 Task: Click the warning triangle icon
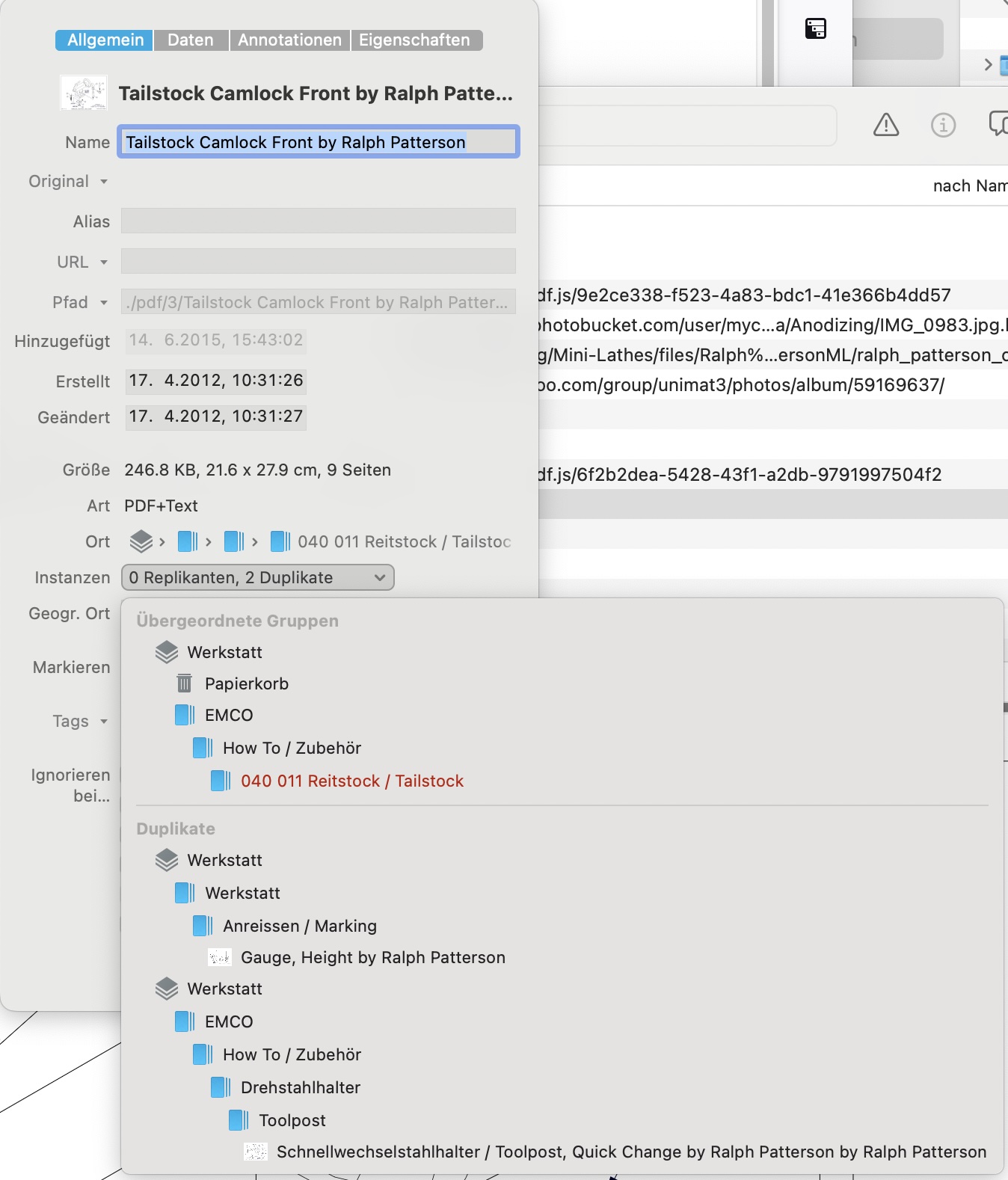[885, 125]
